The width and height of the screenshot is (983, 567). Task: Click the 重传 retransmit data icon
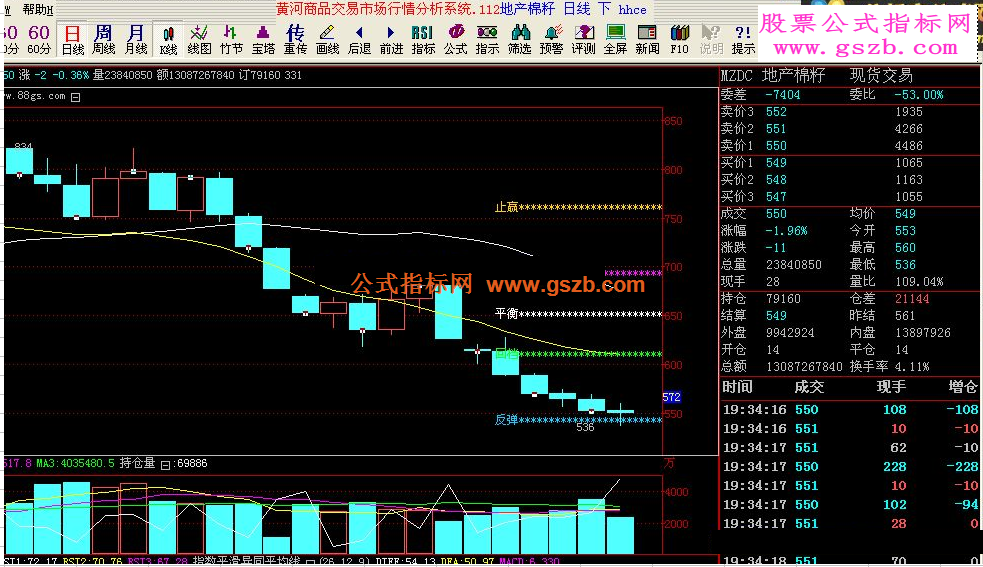[295, 39]
